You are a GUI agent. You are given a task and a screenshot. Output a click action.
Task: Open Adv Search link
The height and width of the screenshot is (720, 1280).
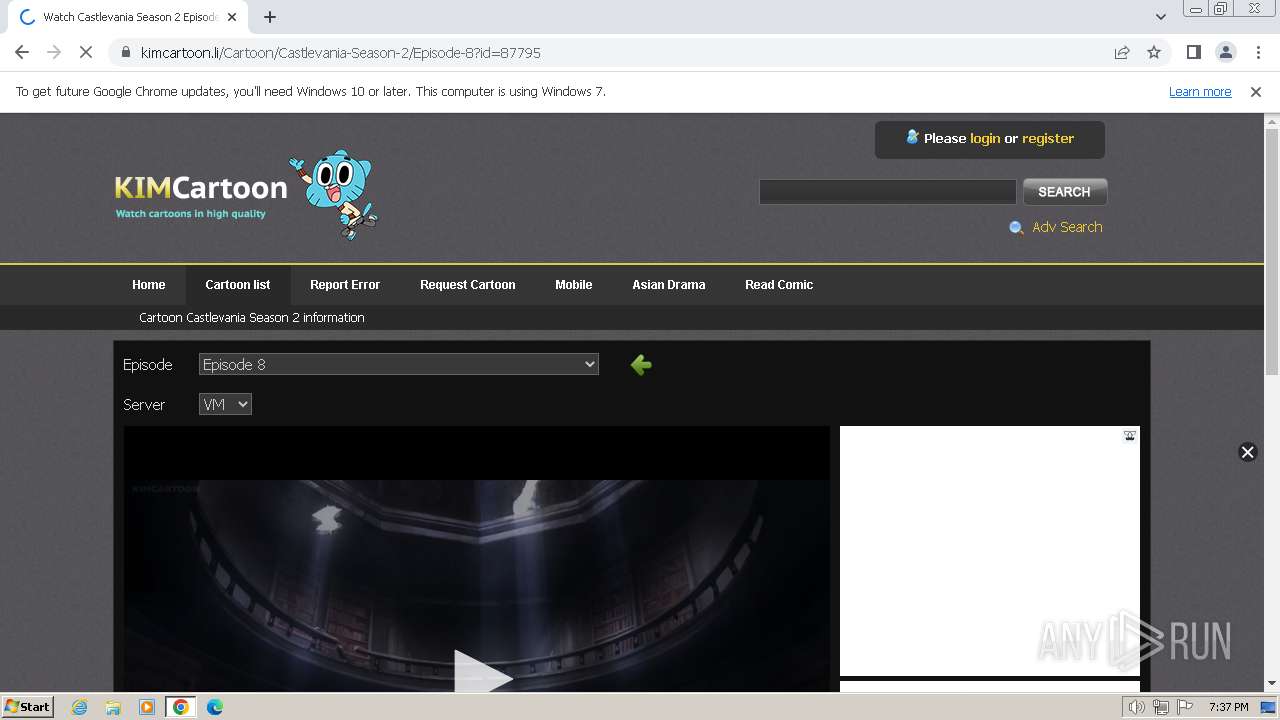[x=1067, y=228]
